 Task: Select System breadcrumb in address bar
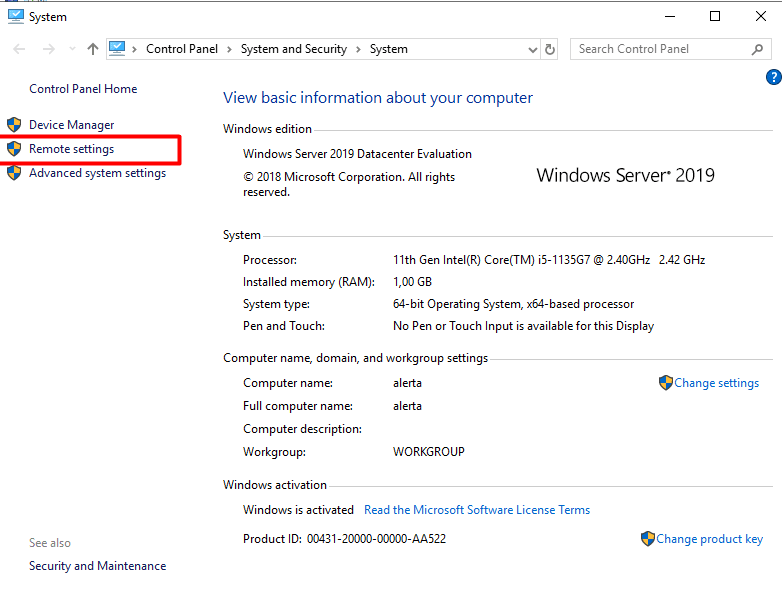[389, 49]
